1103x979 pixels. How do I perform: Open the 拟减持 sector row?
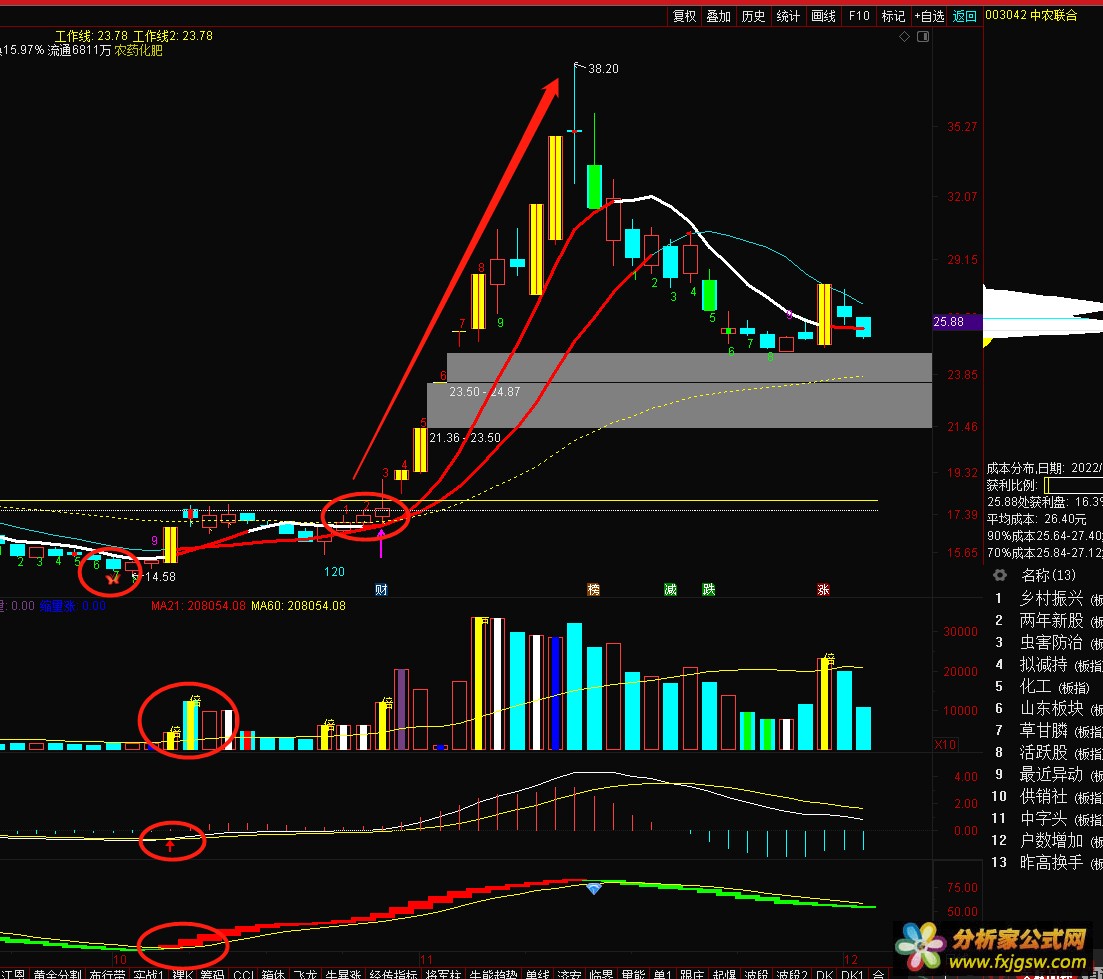point(1047,664)
